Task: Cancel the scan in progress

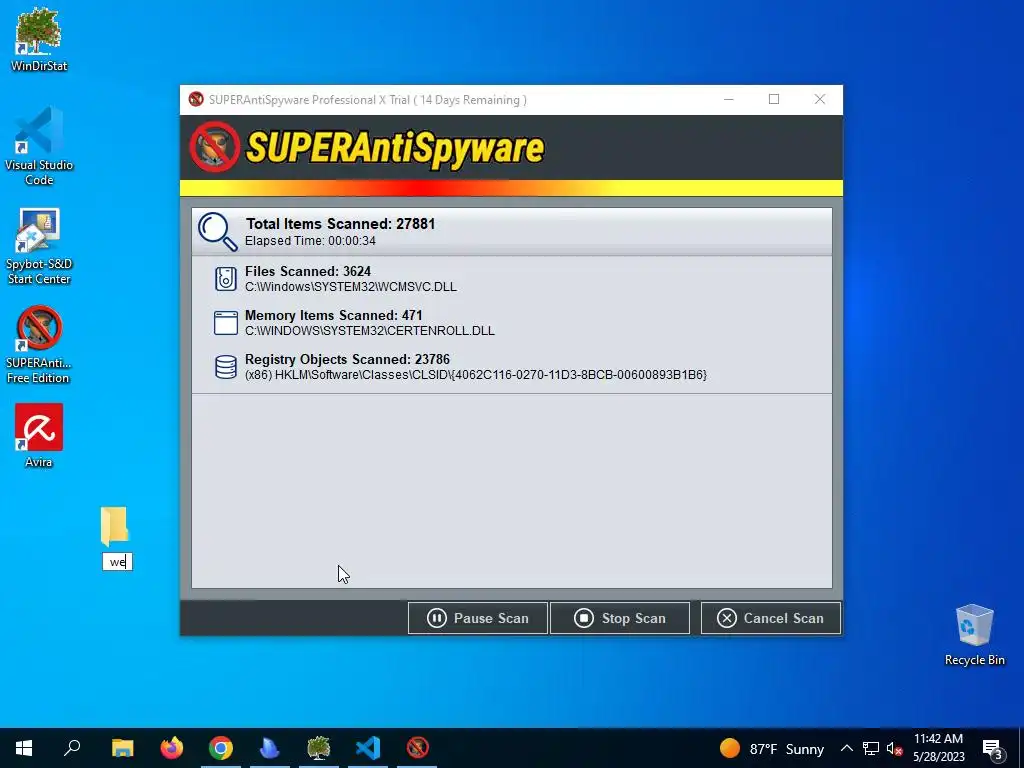Action: tap(771, 618)
